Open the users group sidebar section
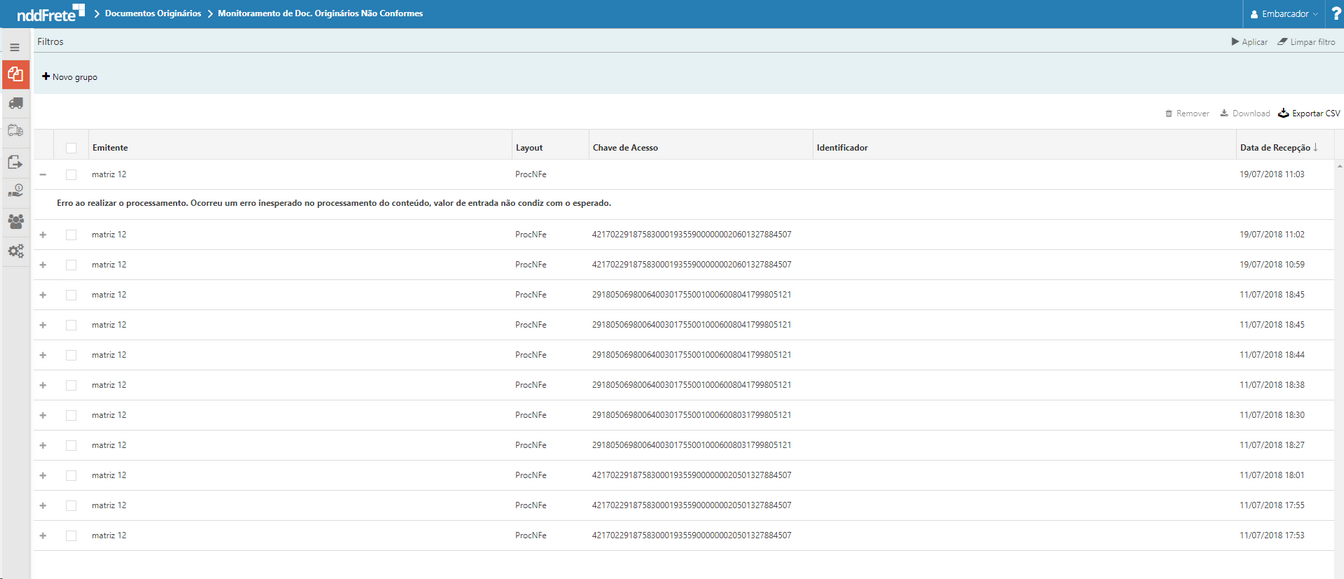Screen dimensions: 1344x579 (x=15, y=221)
